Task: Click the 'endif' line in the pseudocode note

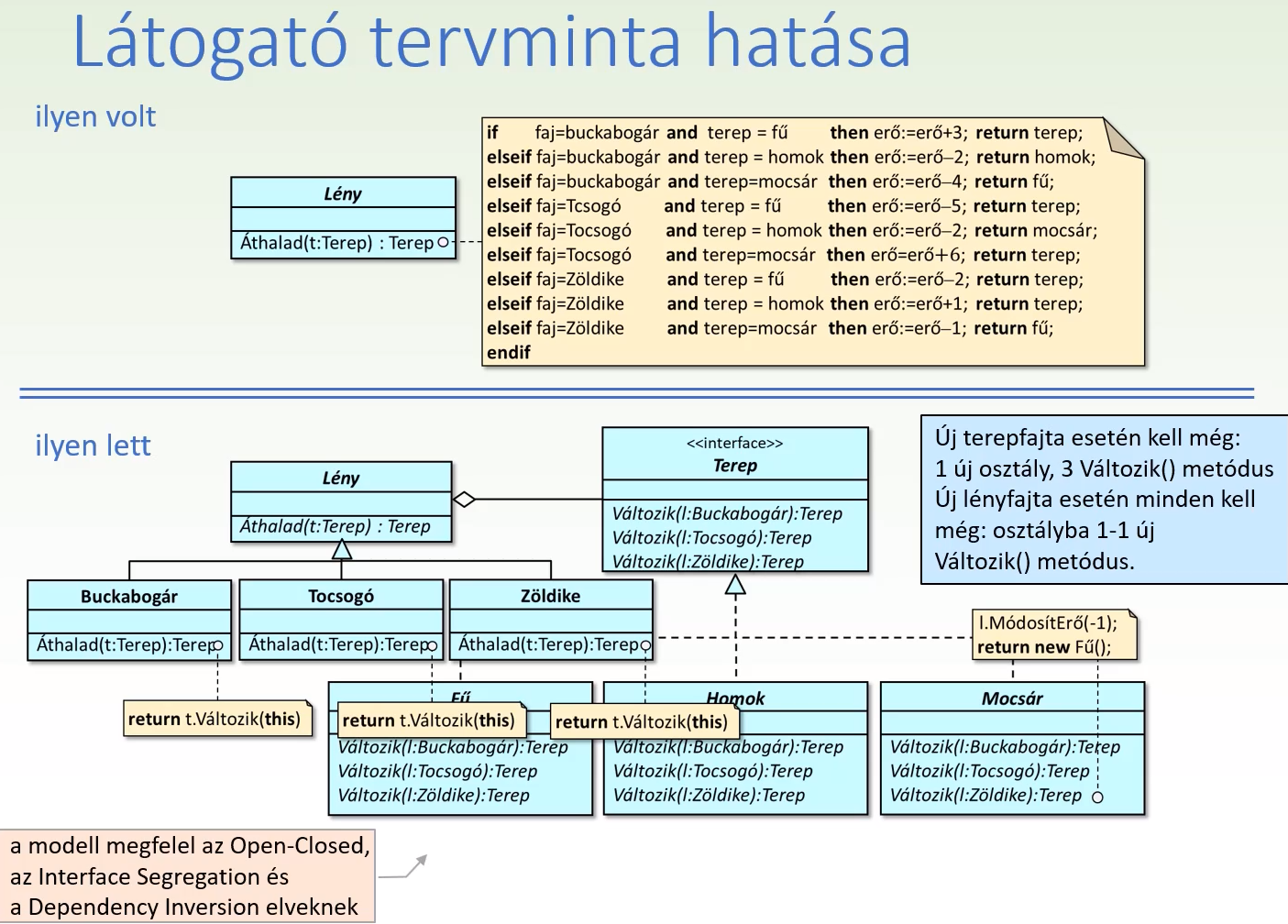Action: click(x=509, y=353)
